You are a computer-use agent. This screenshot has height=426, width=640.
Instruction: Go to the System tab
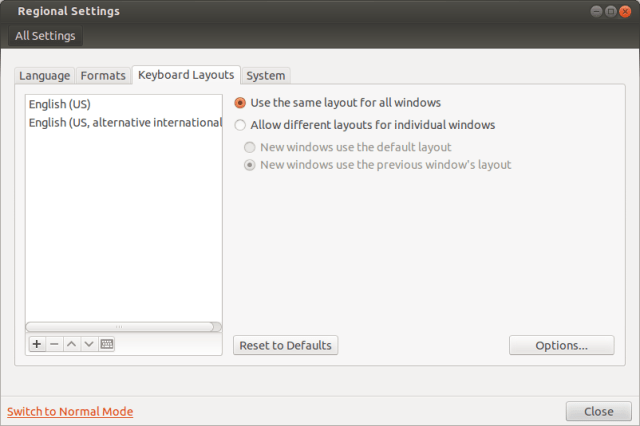click(x=266, y=75)
